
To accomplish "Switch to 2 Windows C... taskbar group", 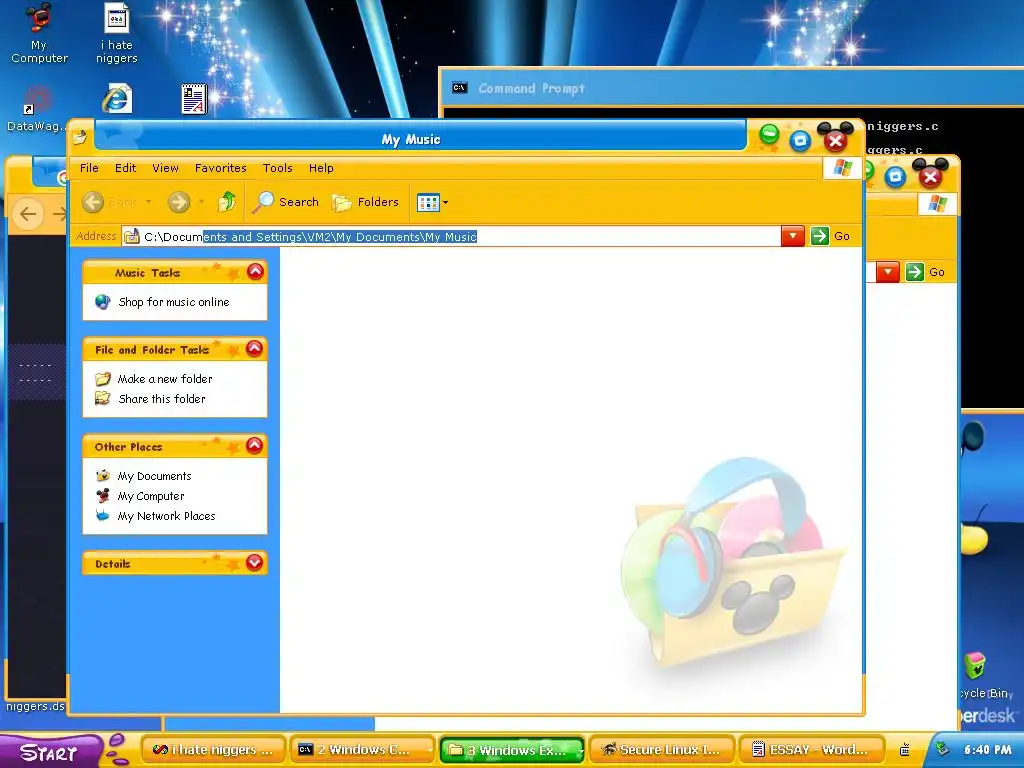I will [362, 750].
